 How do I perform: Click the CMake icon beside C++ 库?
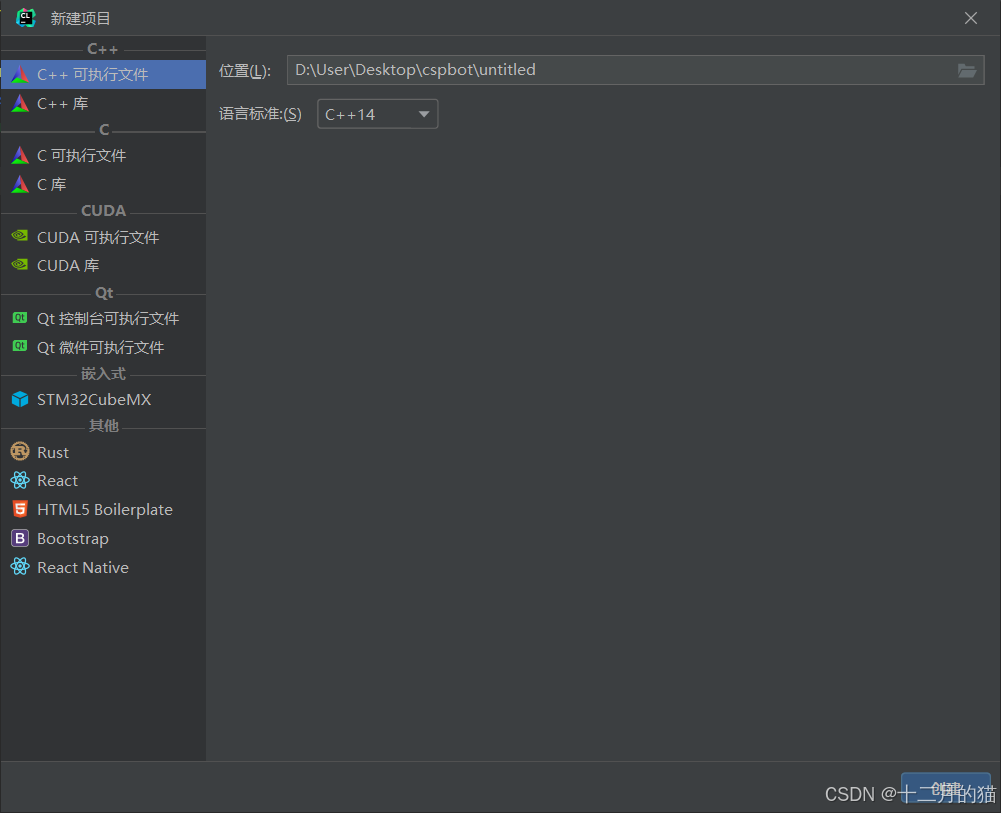pos(20,103)
